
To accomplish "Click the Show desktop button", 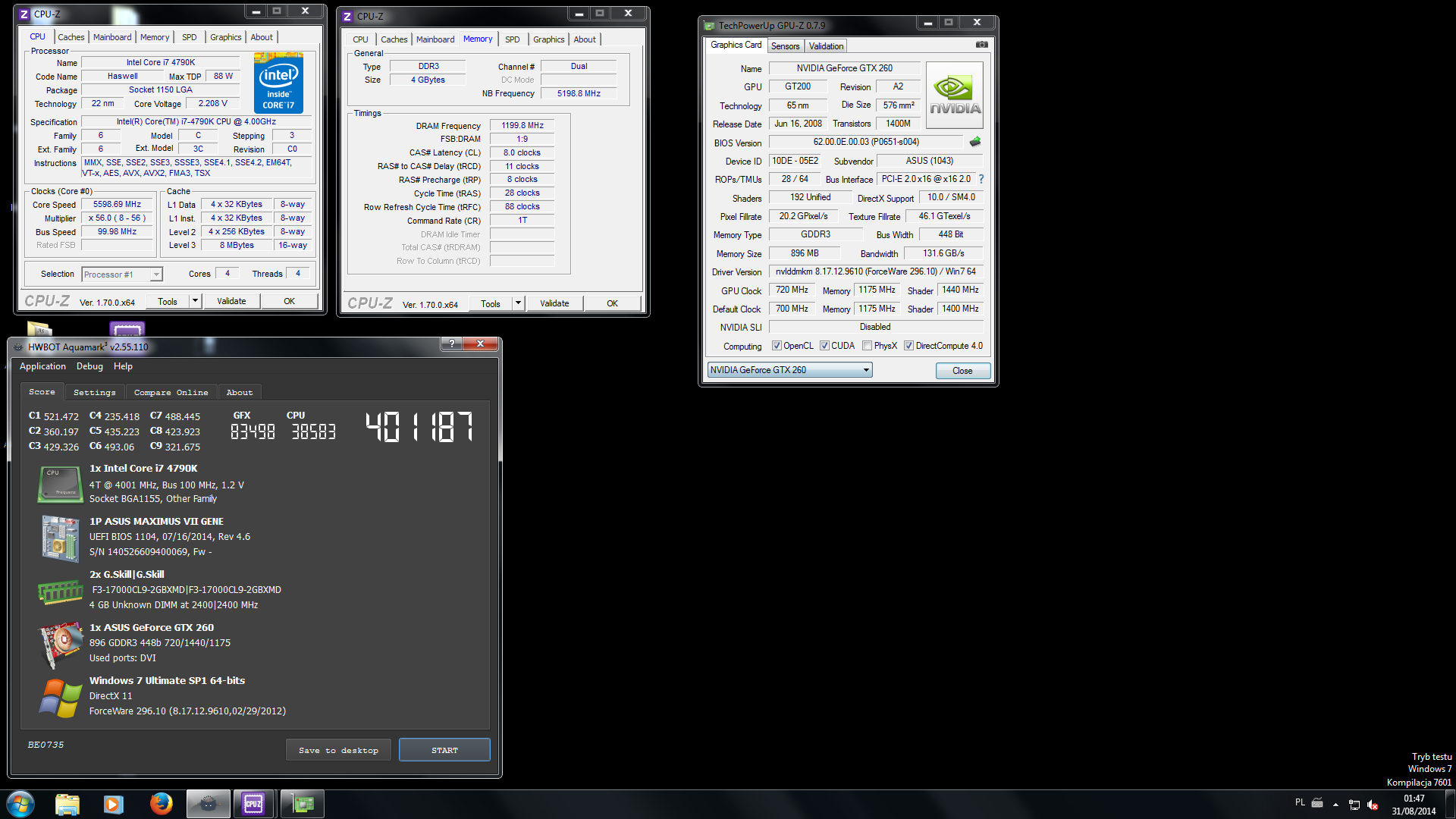I will click(x=1450, y=804).
